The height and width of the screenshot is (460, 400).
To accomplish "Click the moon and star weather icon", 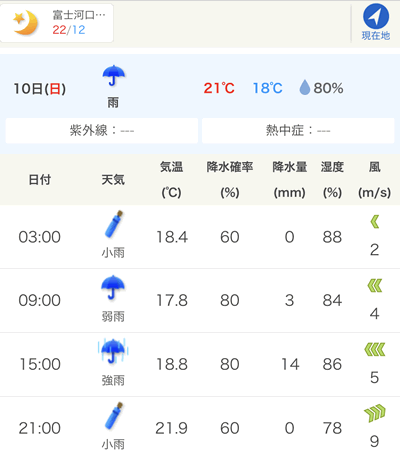I will pyautogui.click(x=25, y=23).
